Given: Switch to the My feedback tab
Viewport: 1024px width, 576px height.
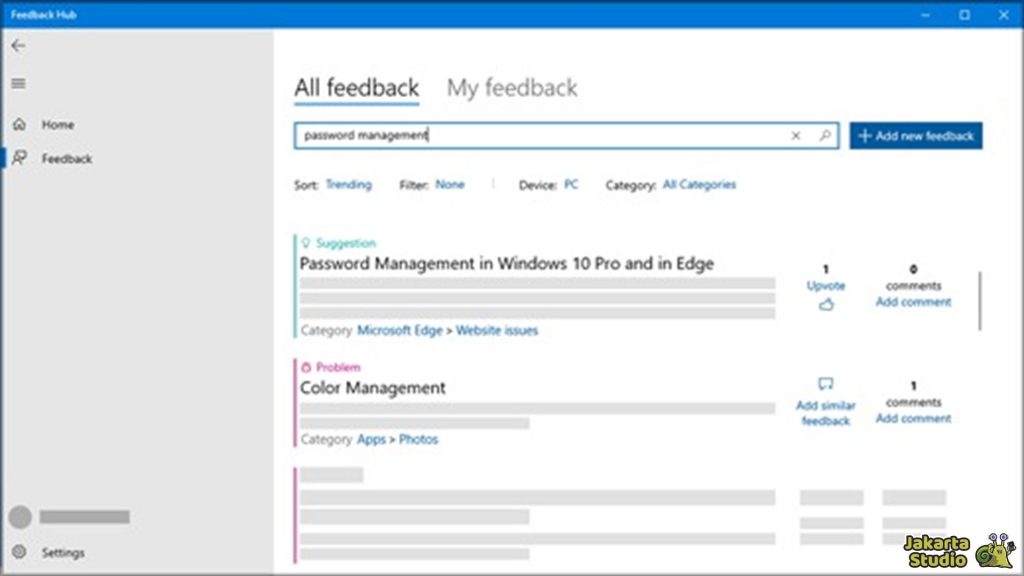Looking at the screenshot, I should tap(512, 88).
